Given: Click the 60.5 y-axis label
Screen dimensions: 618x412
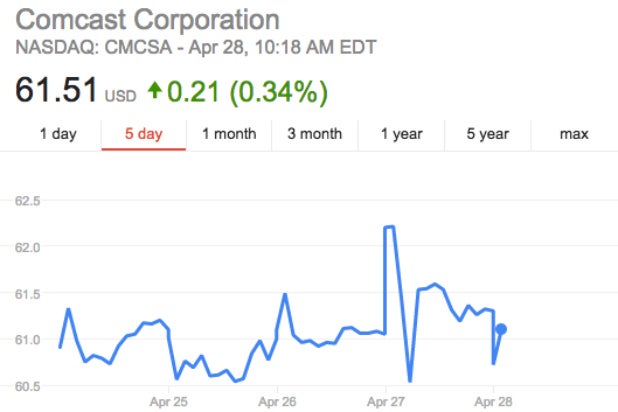Looking at the screenshot, I should [x=28, y=386].
